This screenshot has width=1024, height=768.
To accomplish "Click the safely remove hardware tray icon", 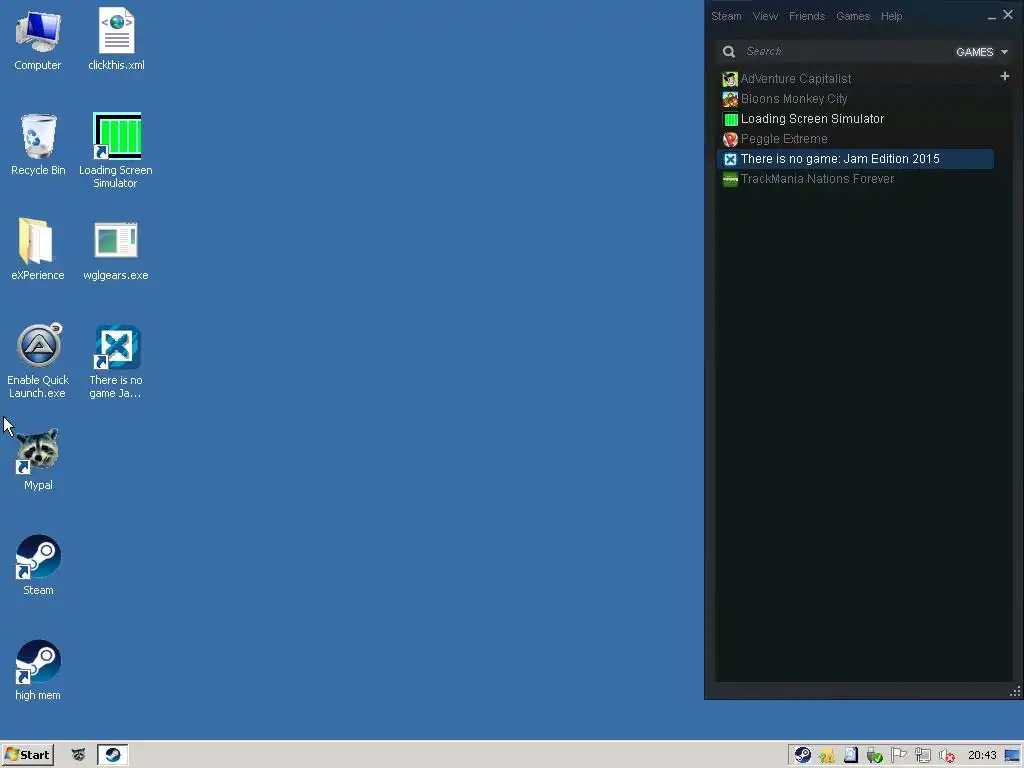I will tap(874, 756).
